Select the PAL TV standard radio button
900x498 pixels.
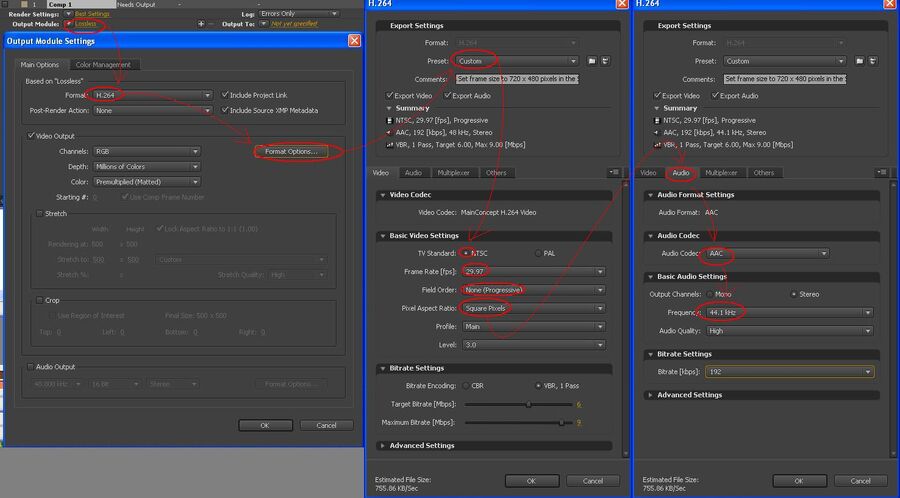(x=538, y=253)
